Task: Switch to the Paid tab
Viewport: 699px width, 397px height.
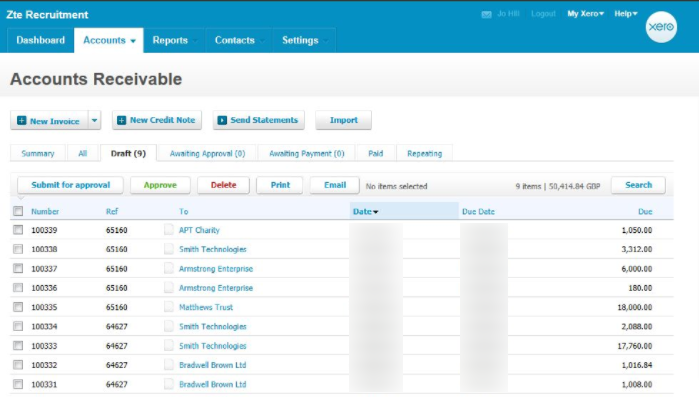Action: tap(375, 153)
